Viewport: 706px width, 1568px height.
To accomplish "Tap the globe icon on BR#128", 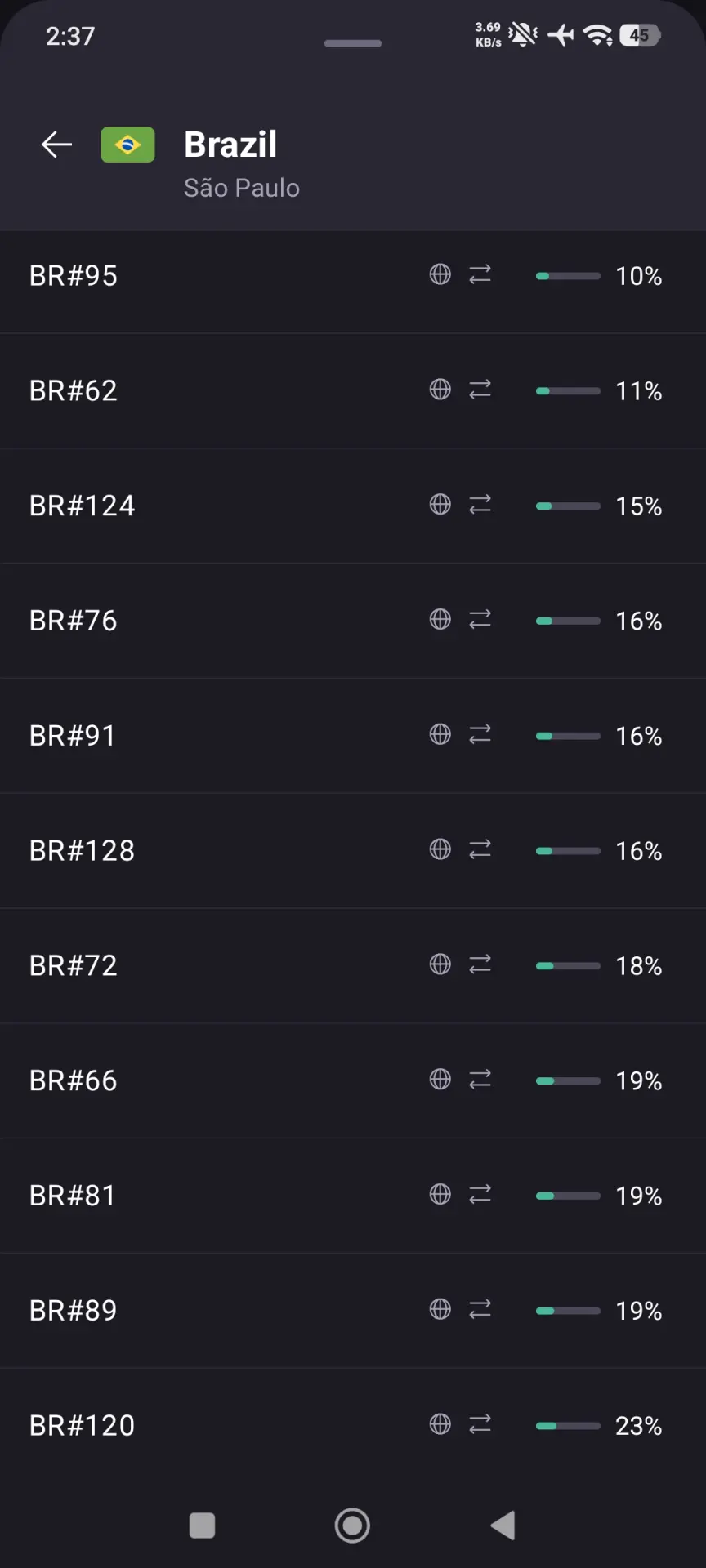I will coord(440,849).
